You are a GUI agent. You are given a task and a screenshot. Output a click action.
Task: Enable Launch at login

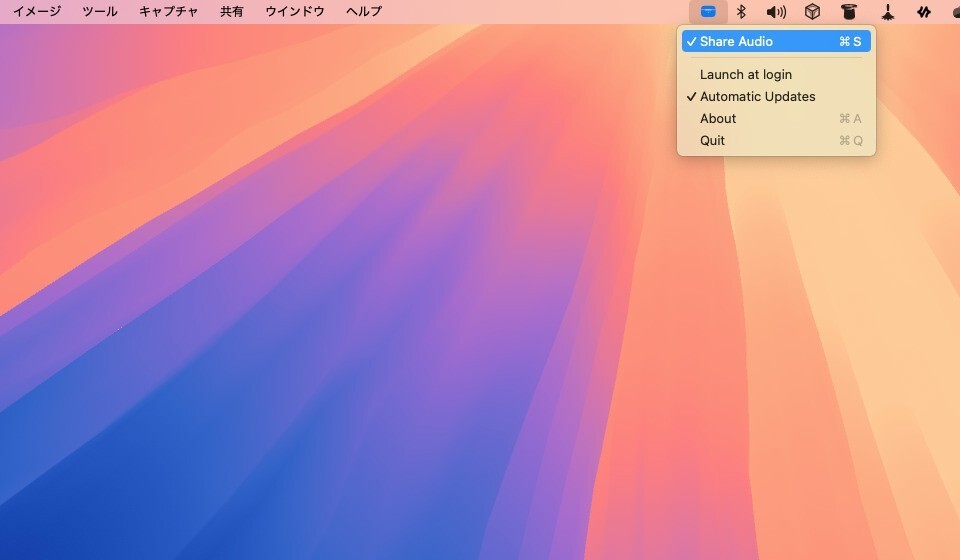(776, 75)
